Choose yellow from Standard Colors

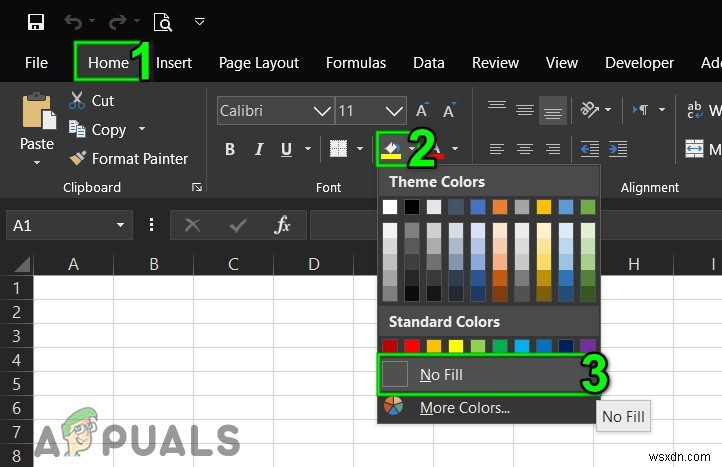coord(456,345)
